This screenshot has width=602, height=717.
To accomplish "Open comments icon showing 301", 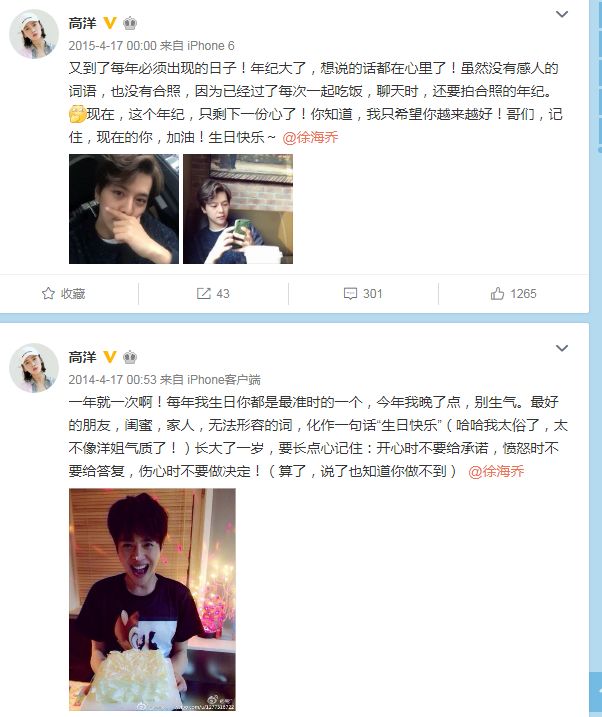I will tap(350, 294).
